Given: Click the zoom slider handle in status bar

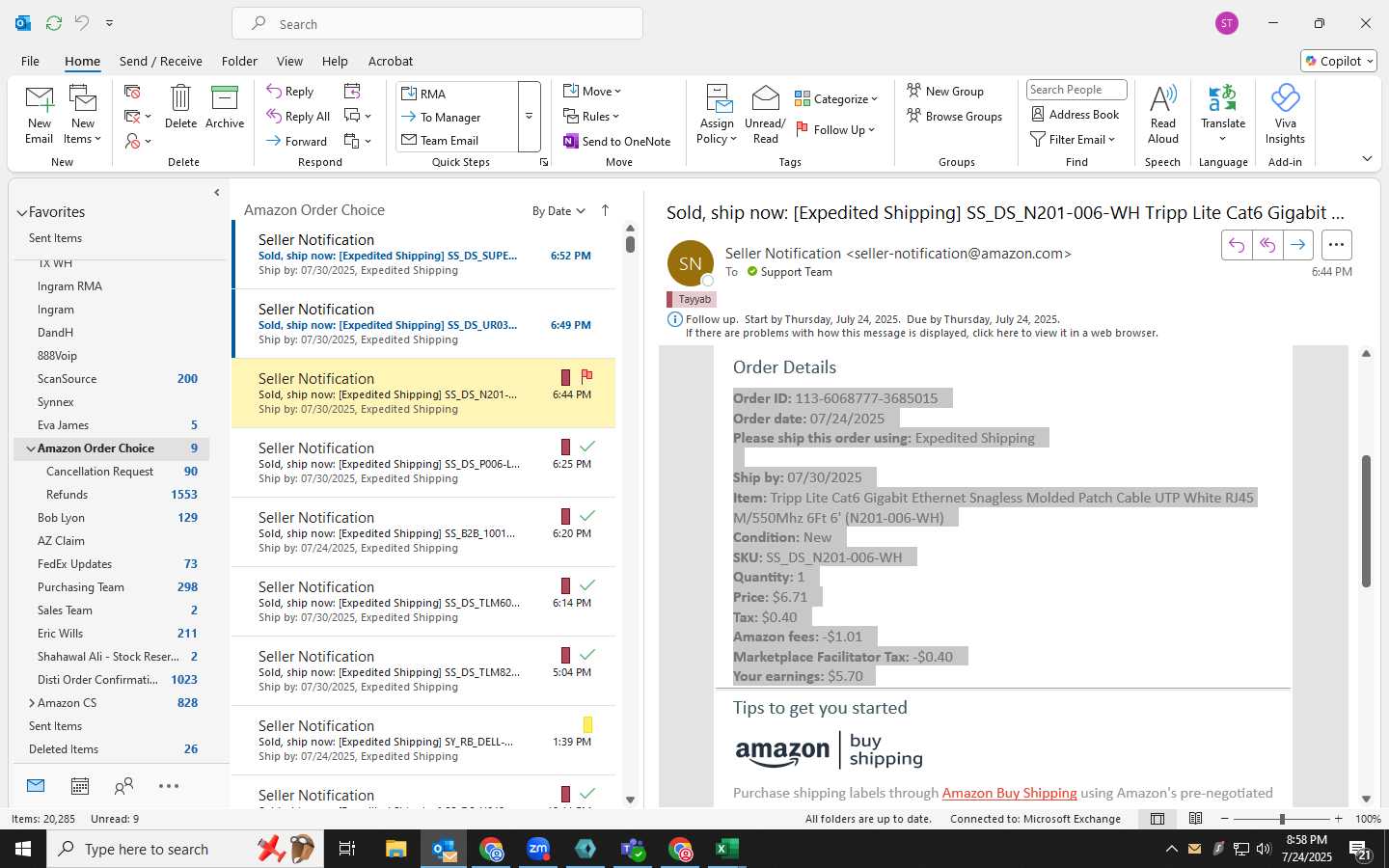Looking at the screenshot, I should click(x=1282, y=819).
